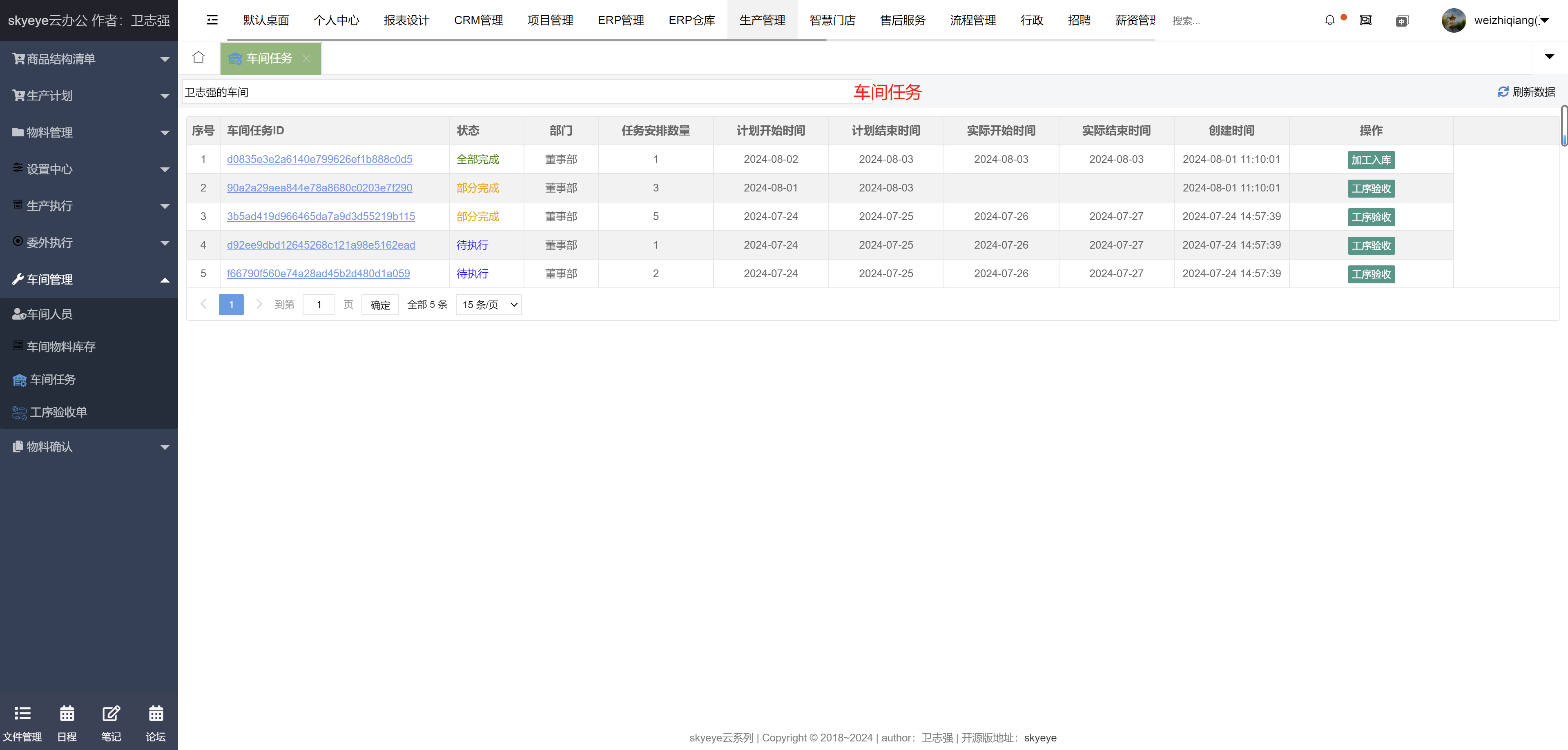Click the page number jump input field

click(x=318, y=305)
